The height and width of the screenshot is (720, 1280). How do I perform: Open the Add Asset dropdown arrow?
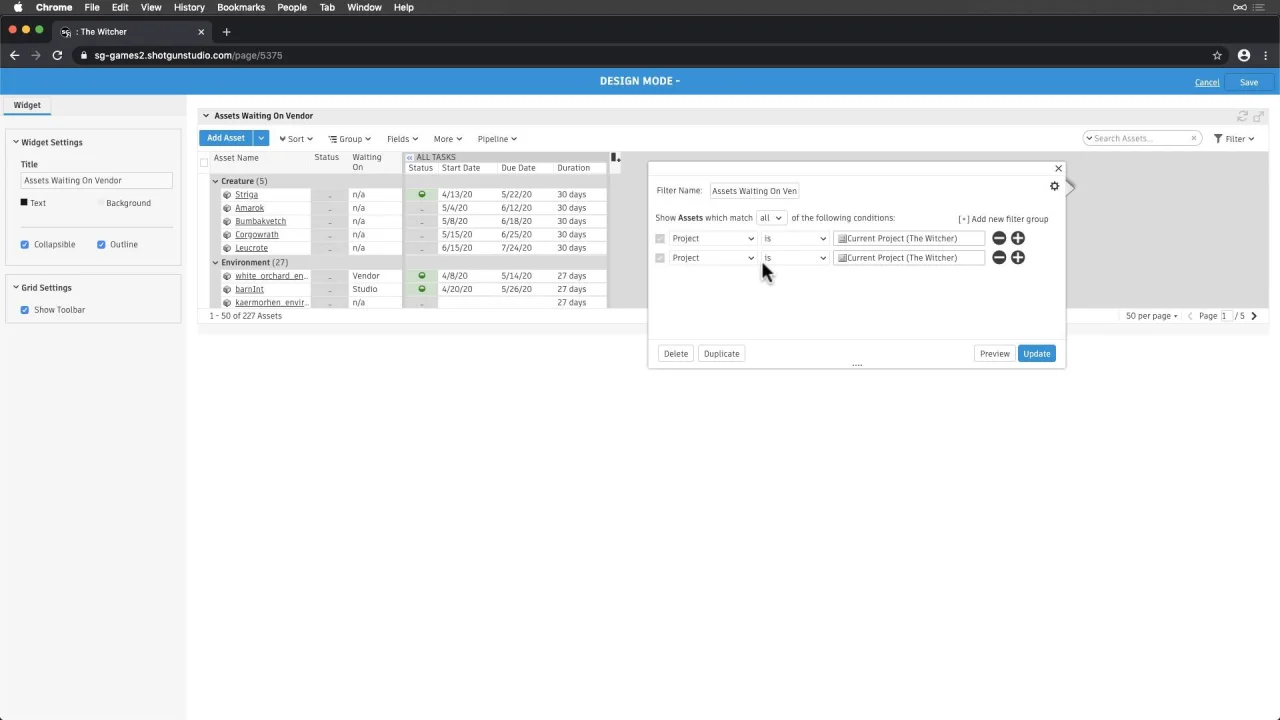point(261,138)
